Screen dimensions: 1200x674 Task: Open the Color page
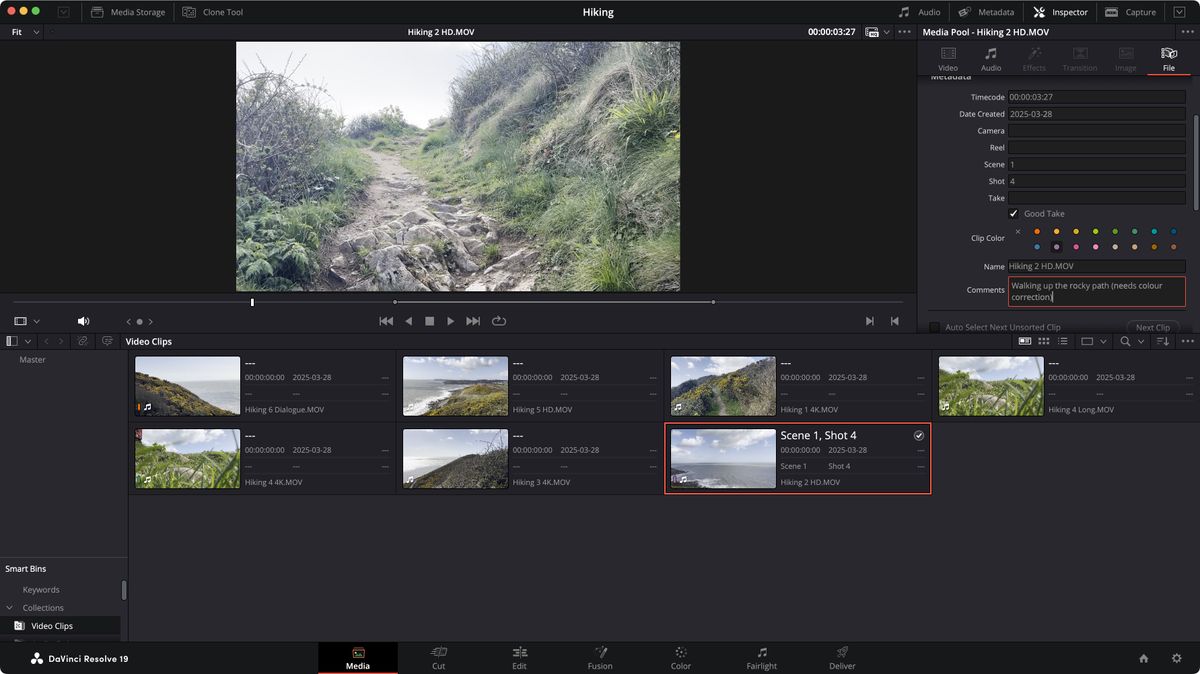pyautogui.click(x=680, y=657)
